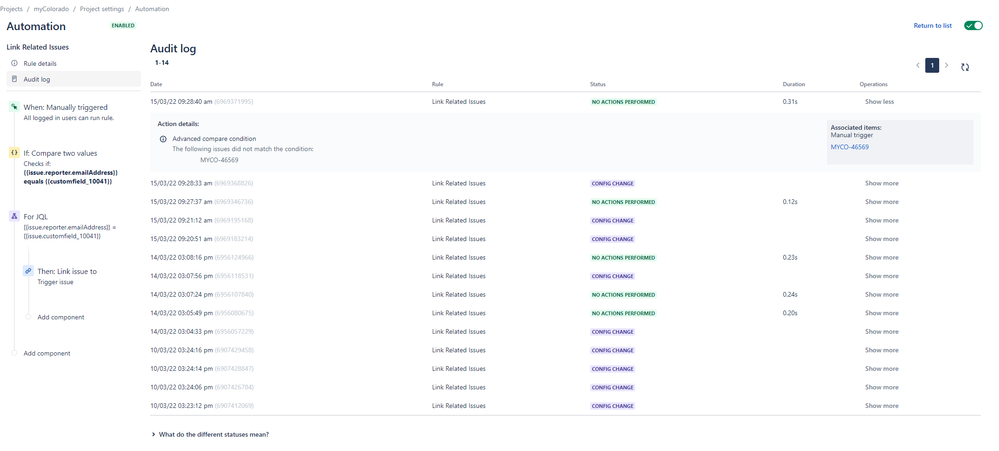Screen dimensions: 999x451
Task: Select the Link issue to action icon
Action: point(28,271)
